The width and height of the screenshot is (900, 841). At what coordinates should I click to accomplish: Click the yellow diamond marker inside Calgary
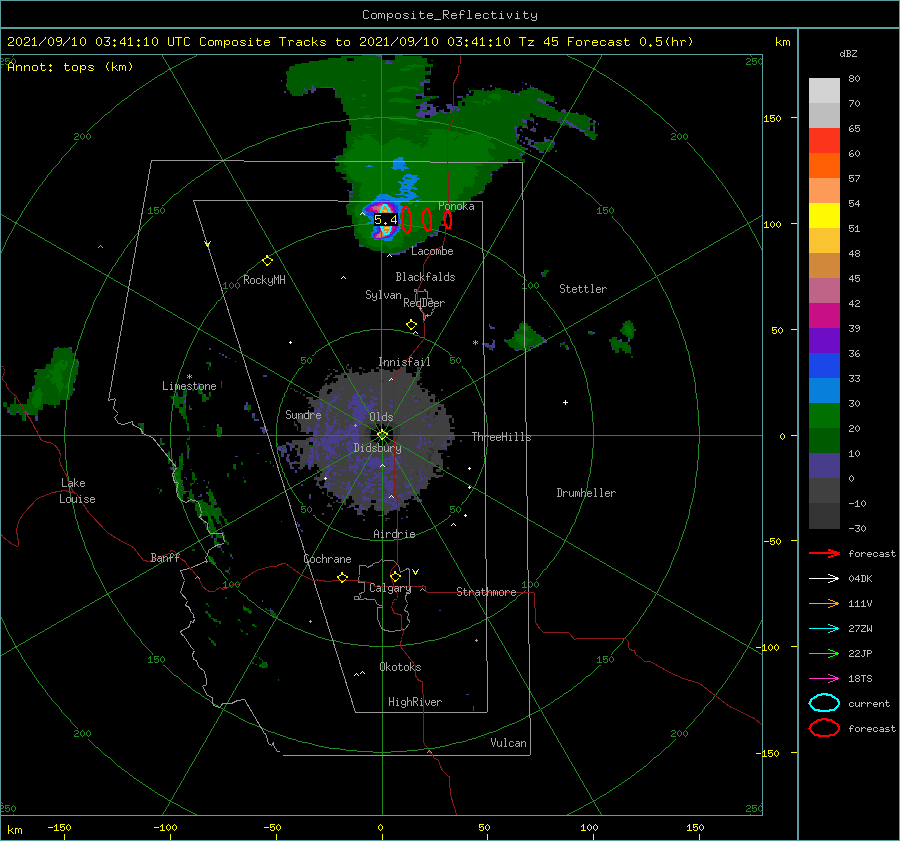coord(395,576)
